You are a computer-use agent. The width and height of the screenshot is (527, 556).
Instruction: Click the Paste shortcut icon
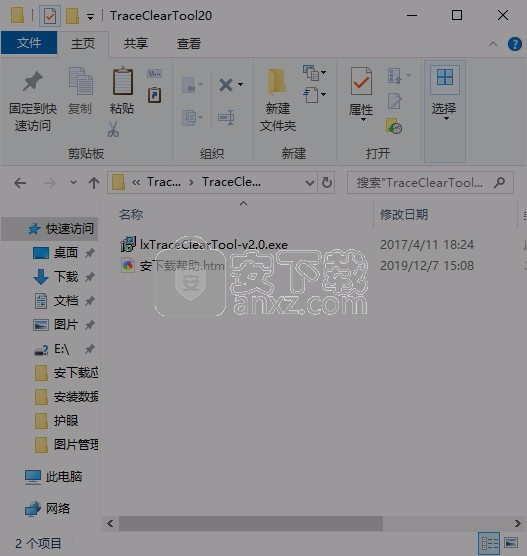[x=155, y=95]
